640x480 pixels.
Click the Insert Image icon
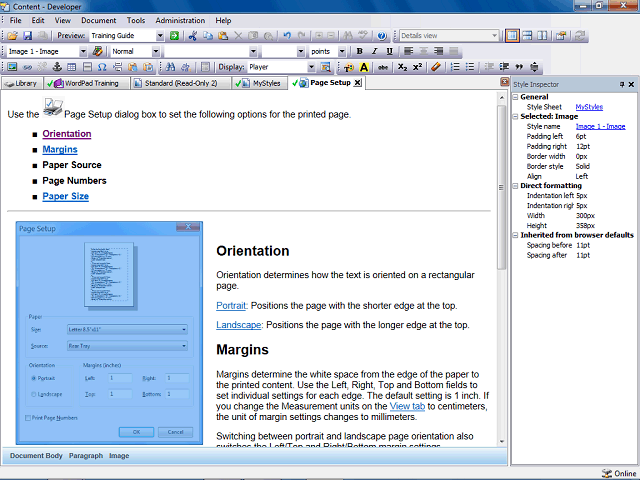coord(12,67)
